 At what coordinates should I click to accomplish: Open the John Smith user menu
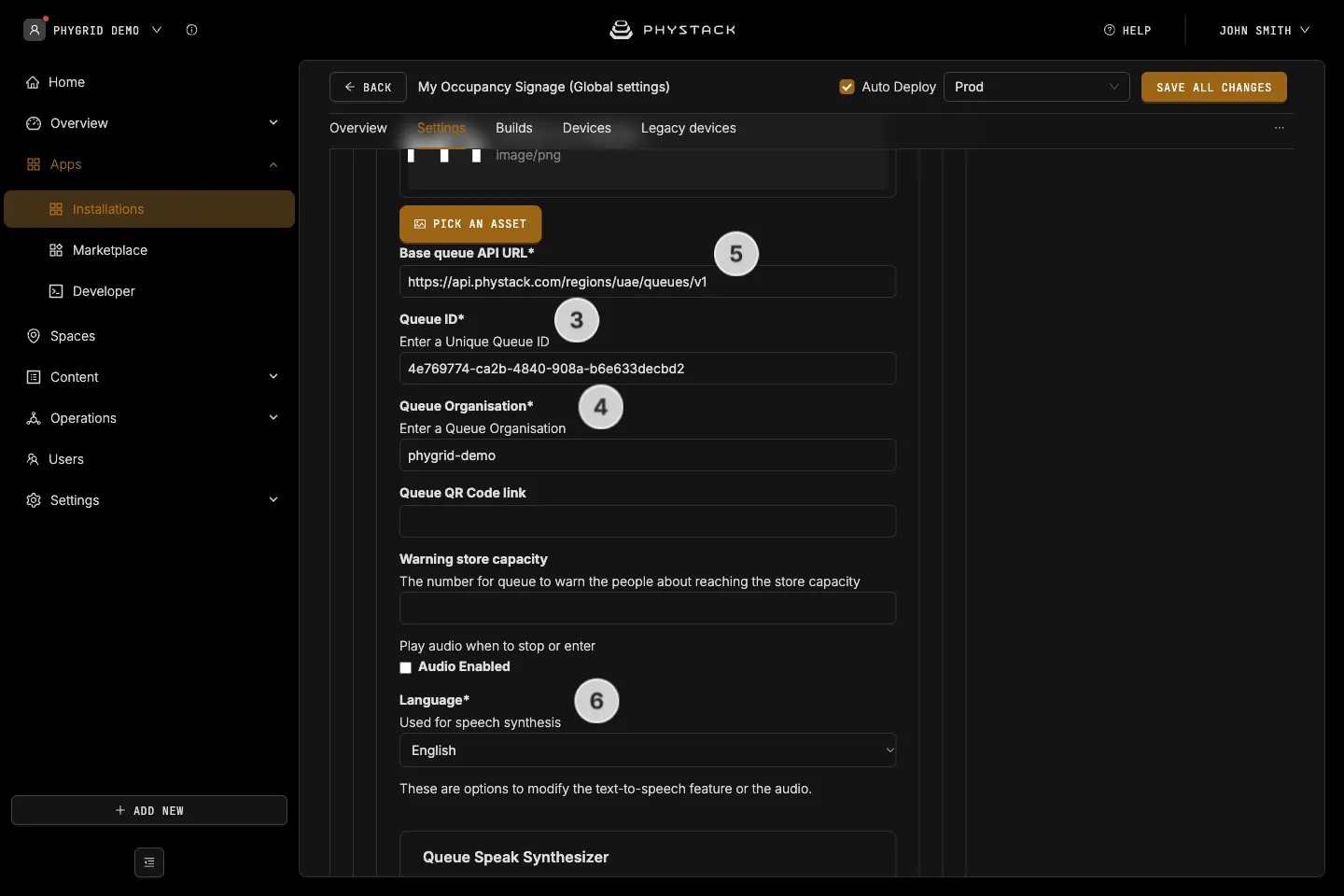coord(1264,30)
